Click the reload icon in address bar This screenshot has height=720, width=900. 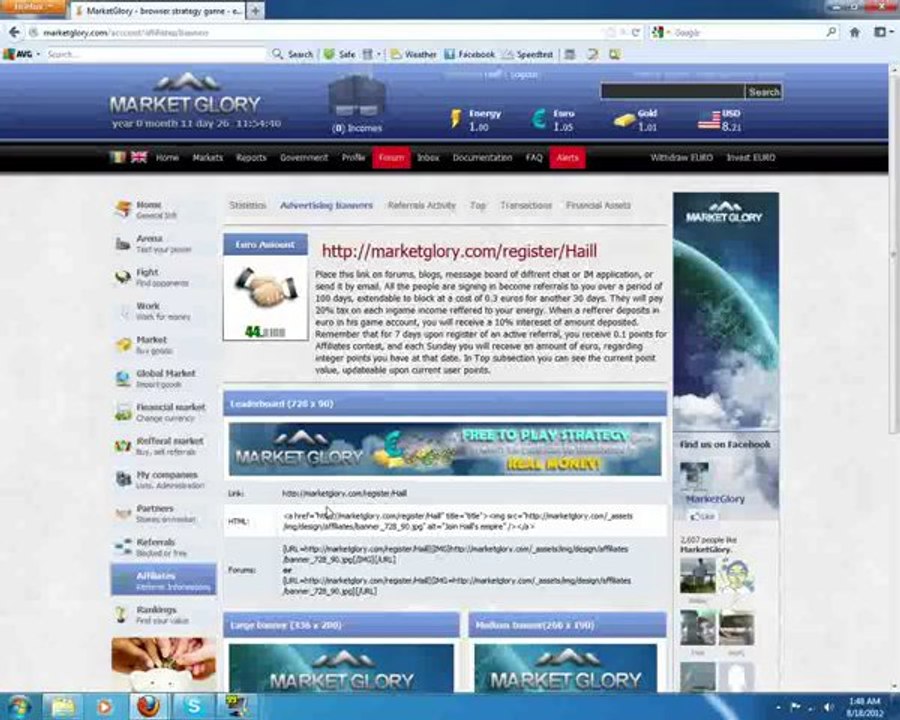click(635, 33)
